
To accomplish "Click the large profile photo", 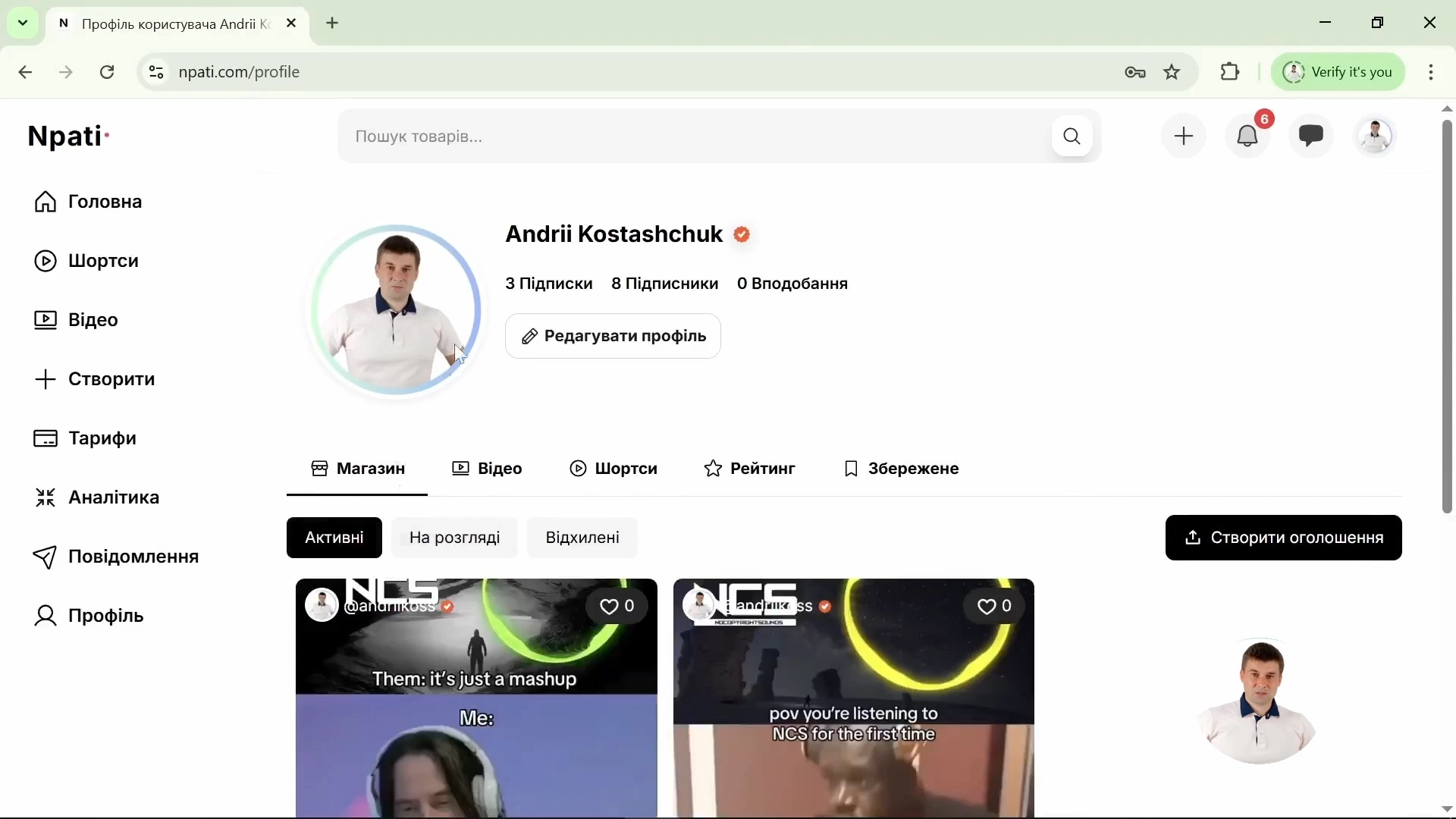I will pos(397,310).
